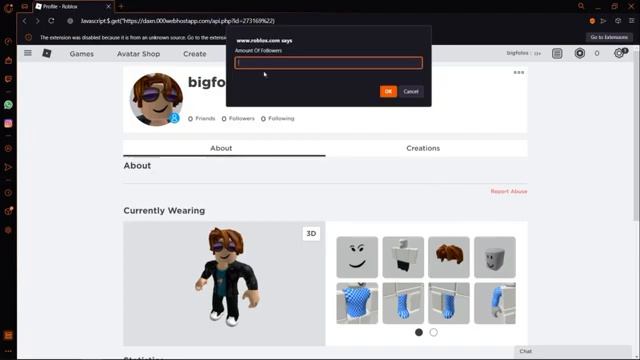Open the white shirt torso item thumbnail
This screenshot has height=360, width=640.
[x=403, y=257]
